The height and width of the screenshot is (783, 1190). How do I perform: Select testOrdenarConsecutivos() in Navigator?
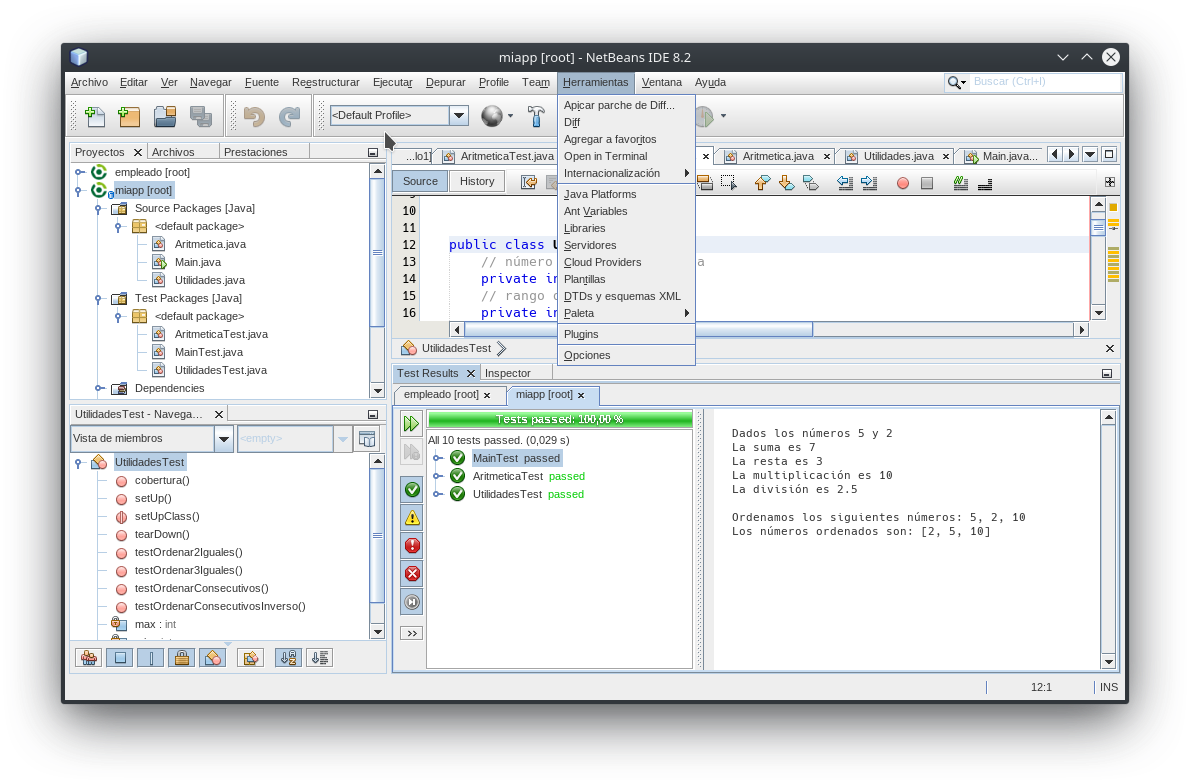(x=201, y=588)
